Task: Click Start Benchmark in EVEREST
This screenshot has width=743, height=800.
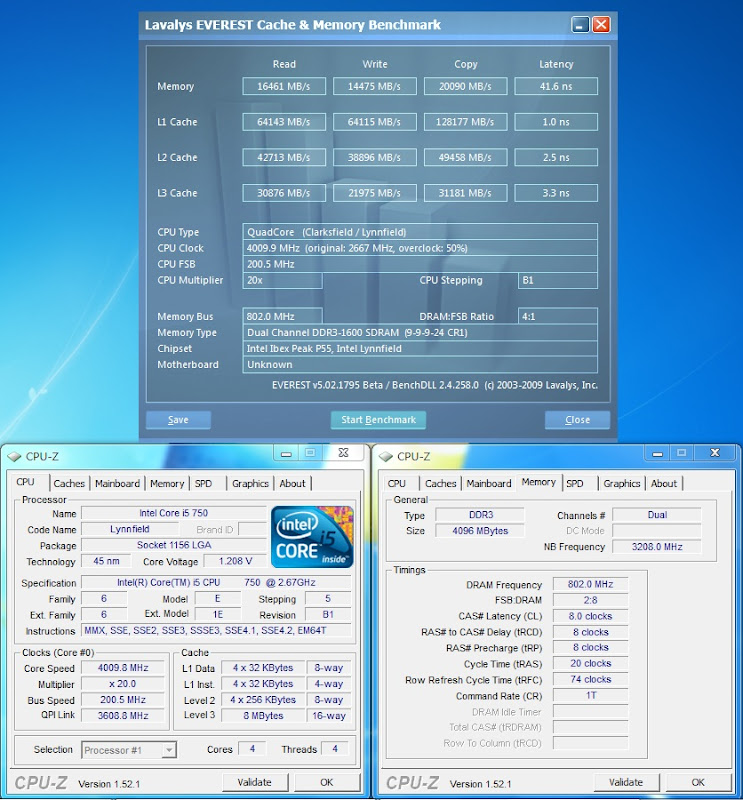Action: coord(378,420)
